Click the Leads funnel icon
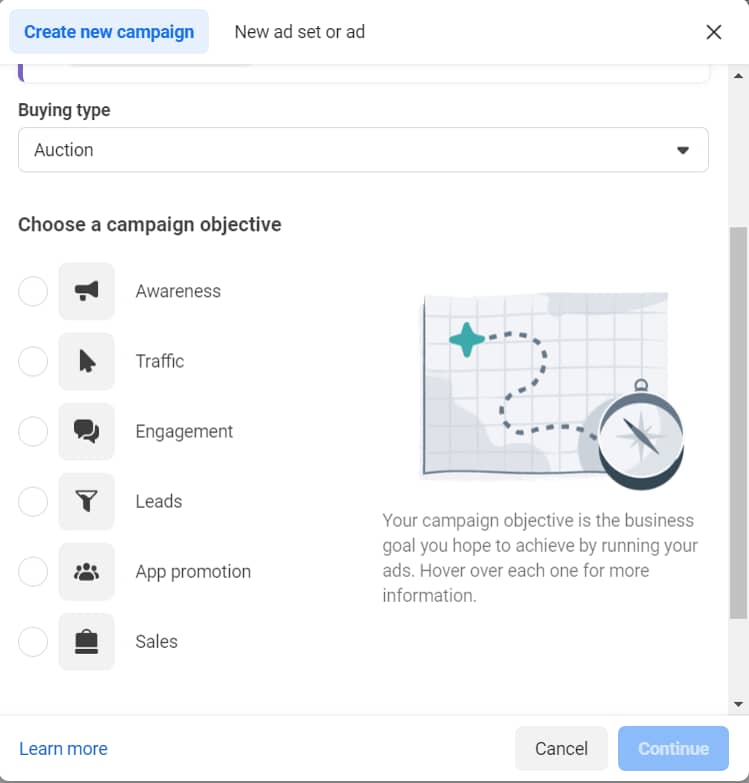 [x=86, y=501]
